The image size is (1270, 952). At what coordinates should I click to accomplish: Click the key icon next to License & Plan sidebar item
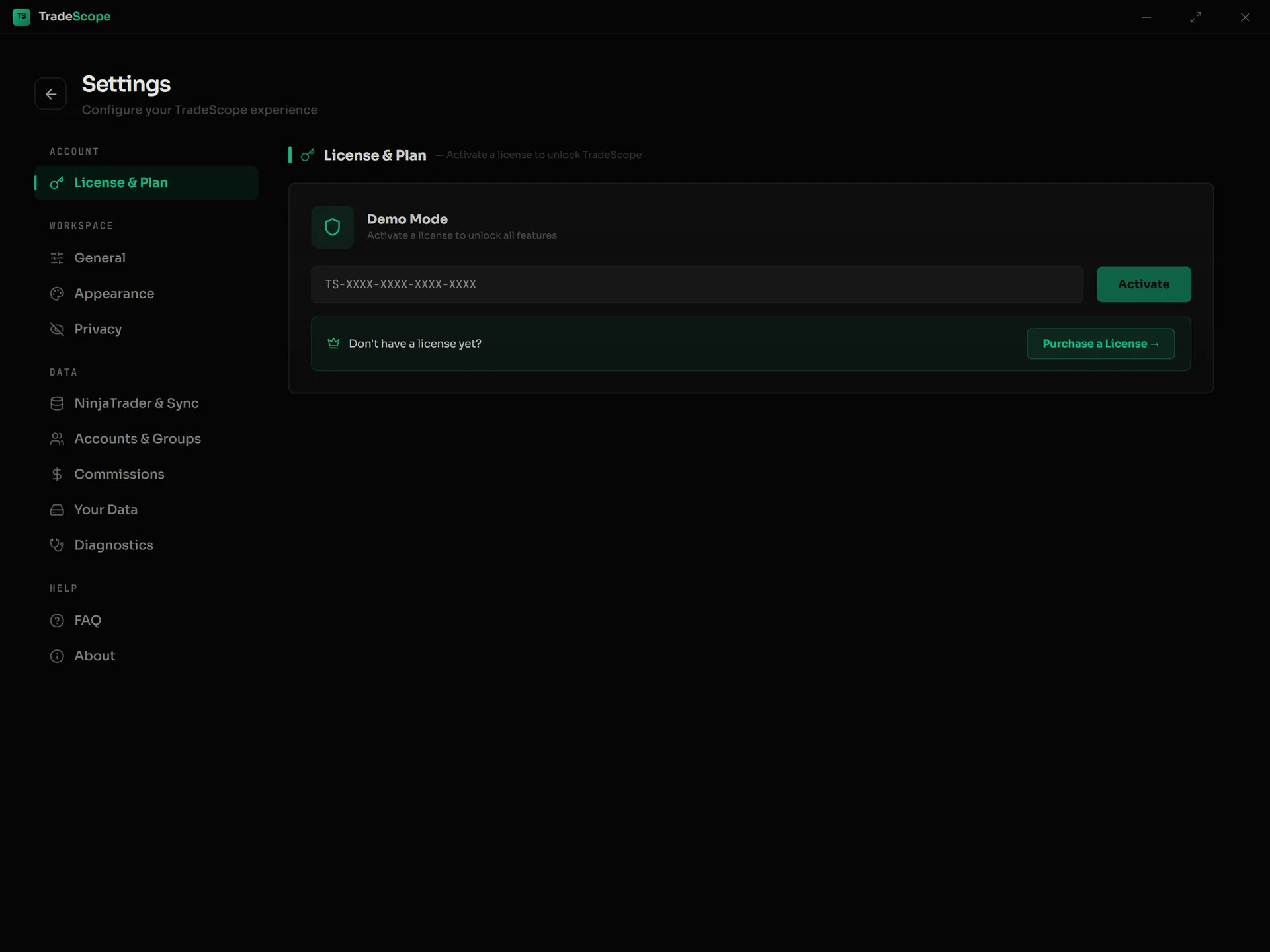click(57, 183)
